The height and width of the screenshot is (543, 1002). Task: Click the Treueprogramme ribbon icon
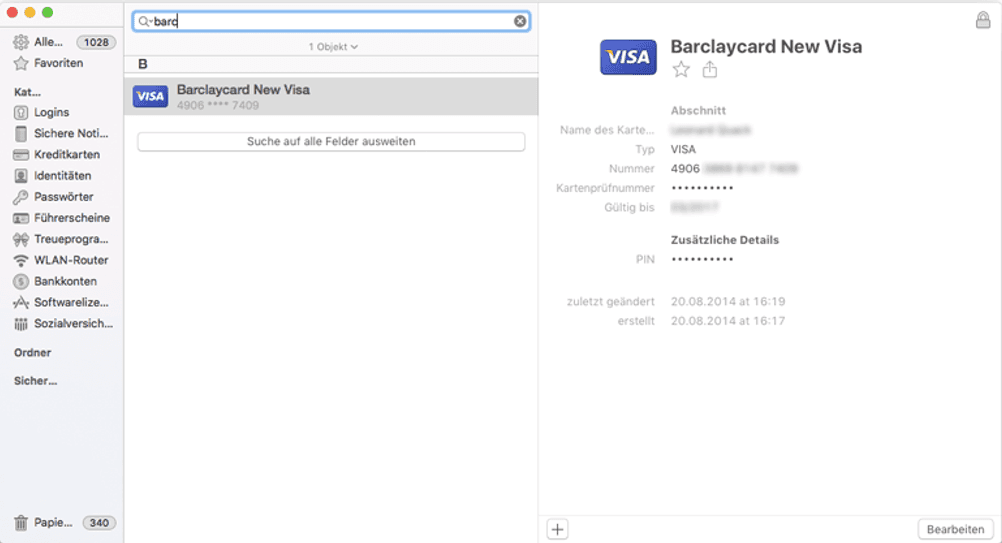(21, 239)
